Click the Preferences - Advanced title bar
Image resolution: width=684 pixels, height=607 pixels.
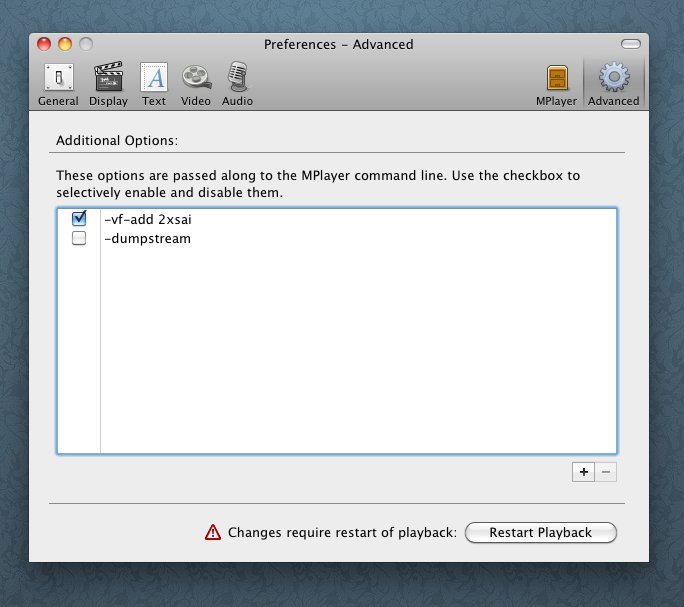(x=338, y=44)
